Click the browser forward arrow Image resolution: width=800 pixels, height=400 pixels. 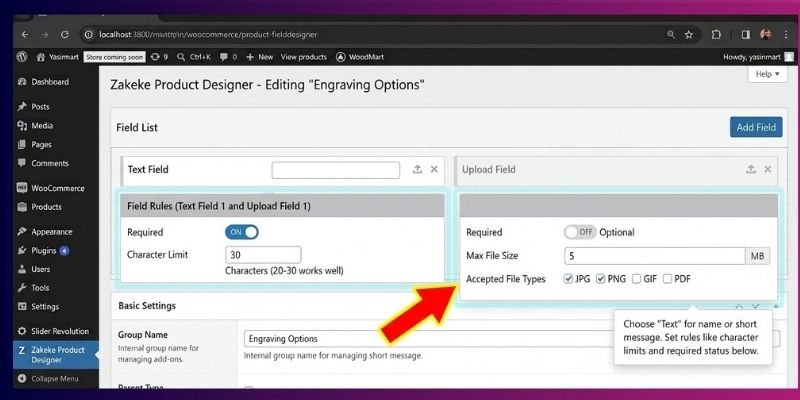pyautogui.click(x=45, y=35)
